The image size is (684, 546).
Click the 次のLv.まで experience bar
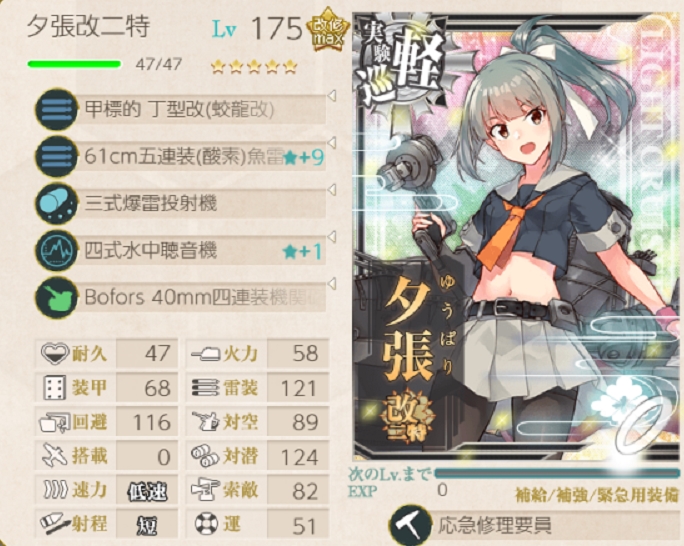pos(557,474)
